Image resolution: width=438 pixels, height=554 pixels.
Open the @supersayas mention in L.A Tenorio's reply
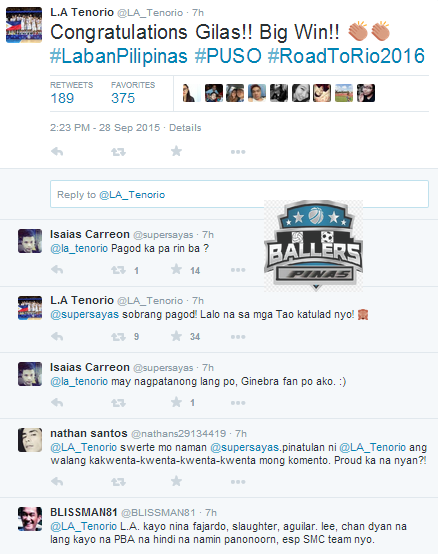pyautogui.click(x=85, y=314)
